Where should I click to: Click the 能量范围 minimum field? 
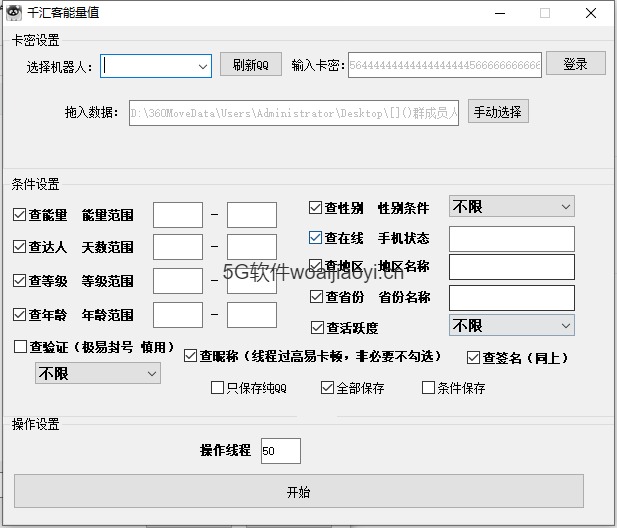(x=178, y=215)
